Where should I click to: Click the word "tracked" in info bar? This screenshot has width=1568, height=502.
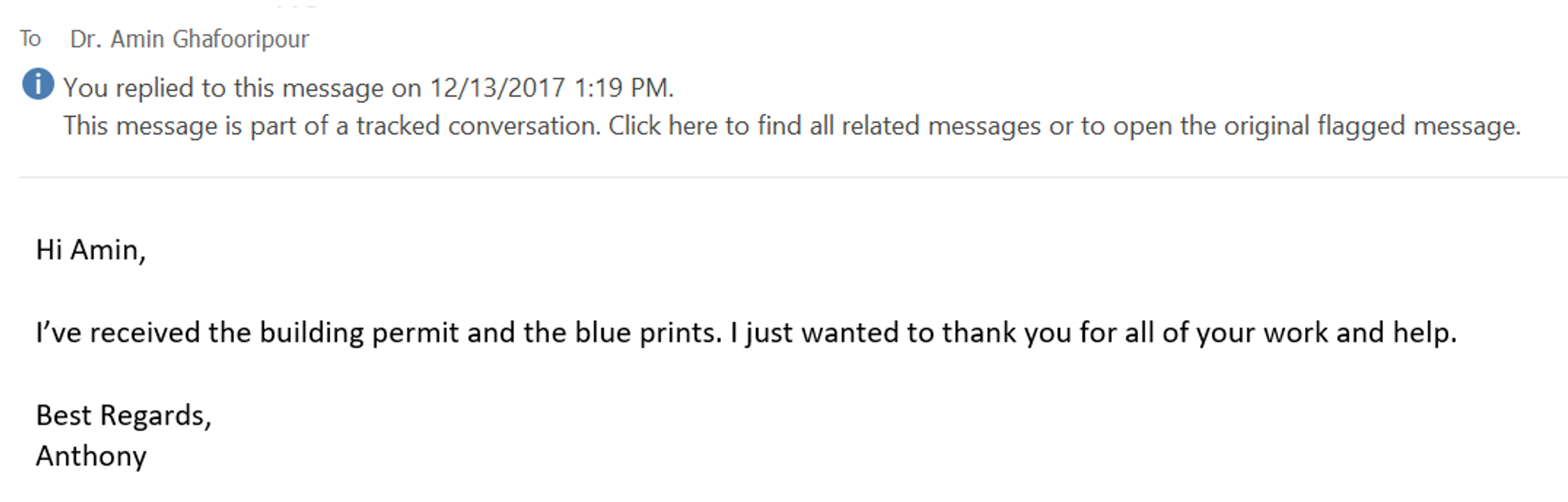(397, 126)
